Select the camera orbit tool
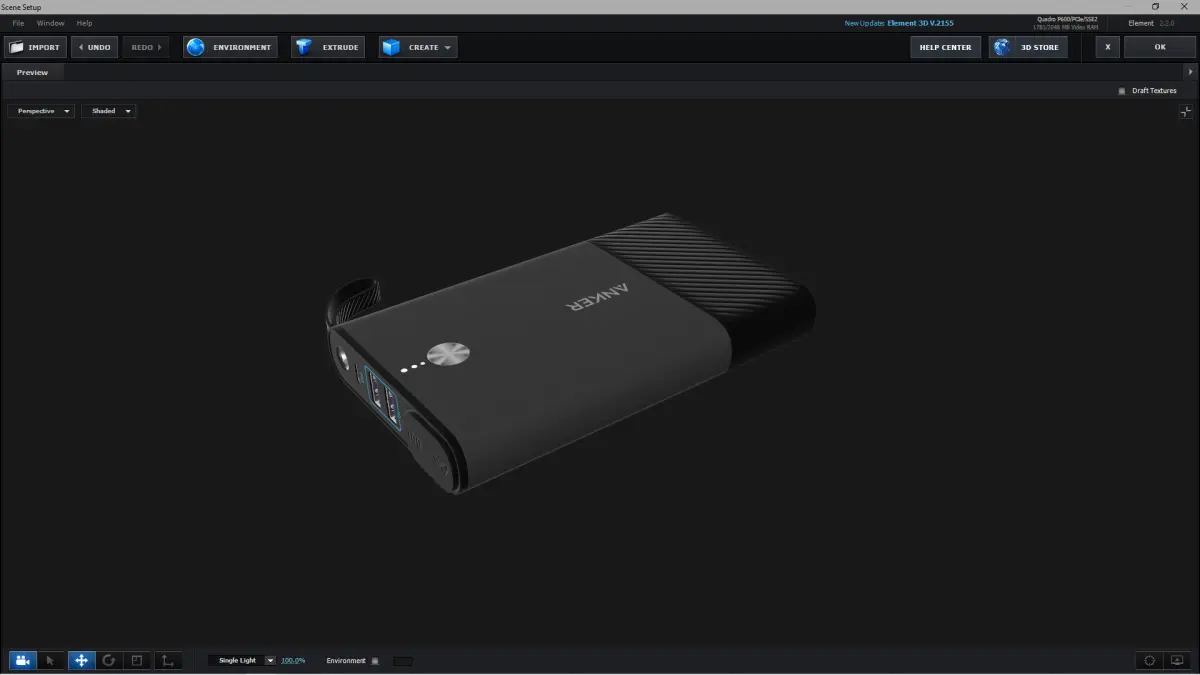1200x675 pixels. (23, 660)
